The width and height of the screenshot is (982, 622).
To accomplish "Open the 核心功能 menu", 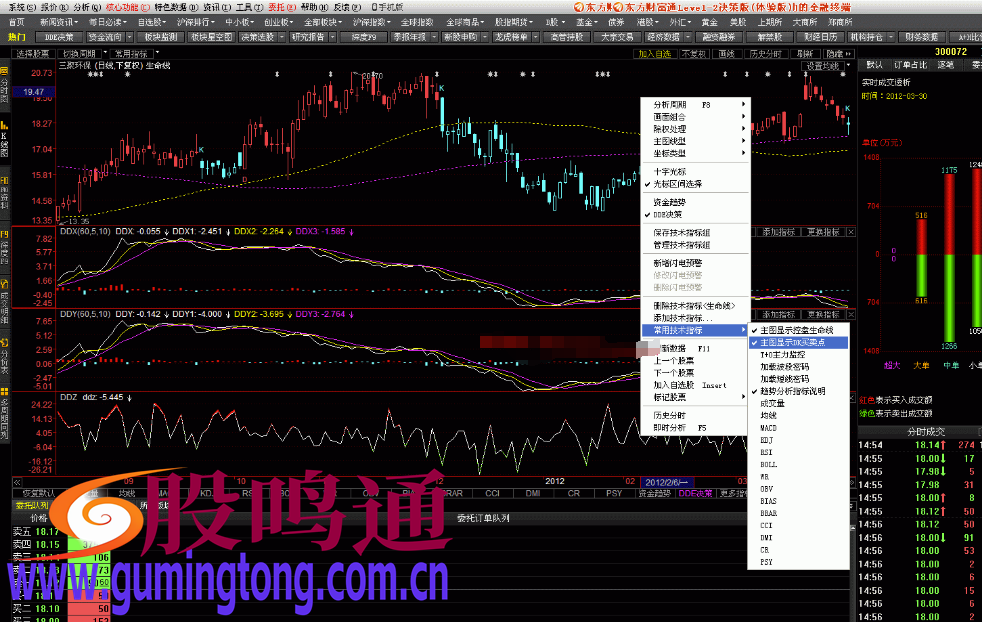I will [x=127, y=7].
